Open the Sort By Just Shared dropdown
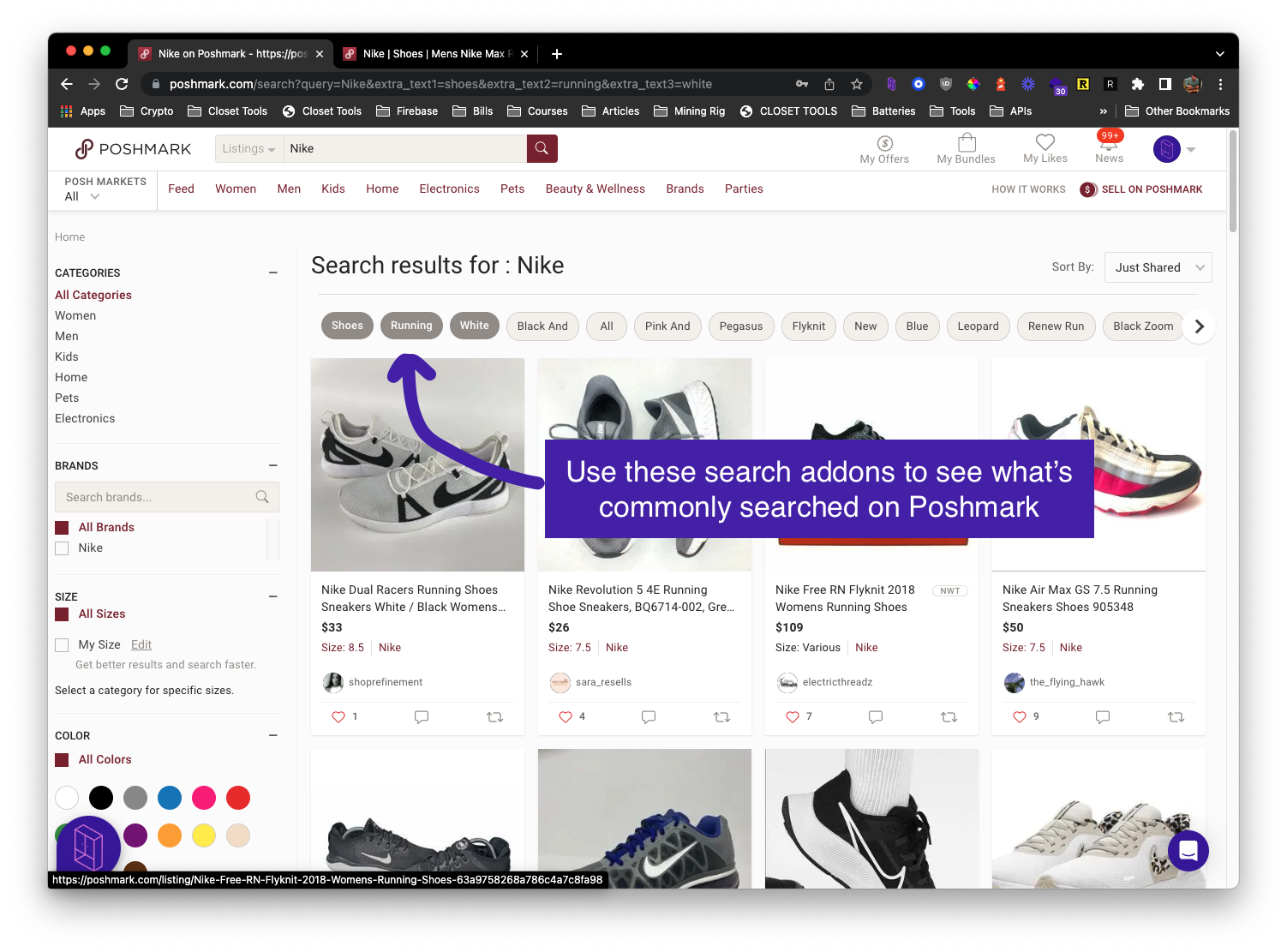The width and height of the screenshot is (1287, 952). click(1158, 267)
